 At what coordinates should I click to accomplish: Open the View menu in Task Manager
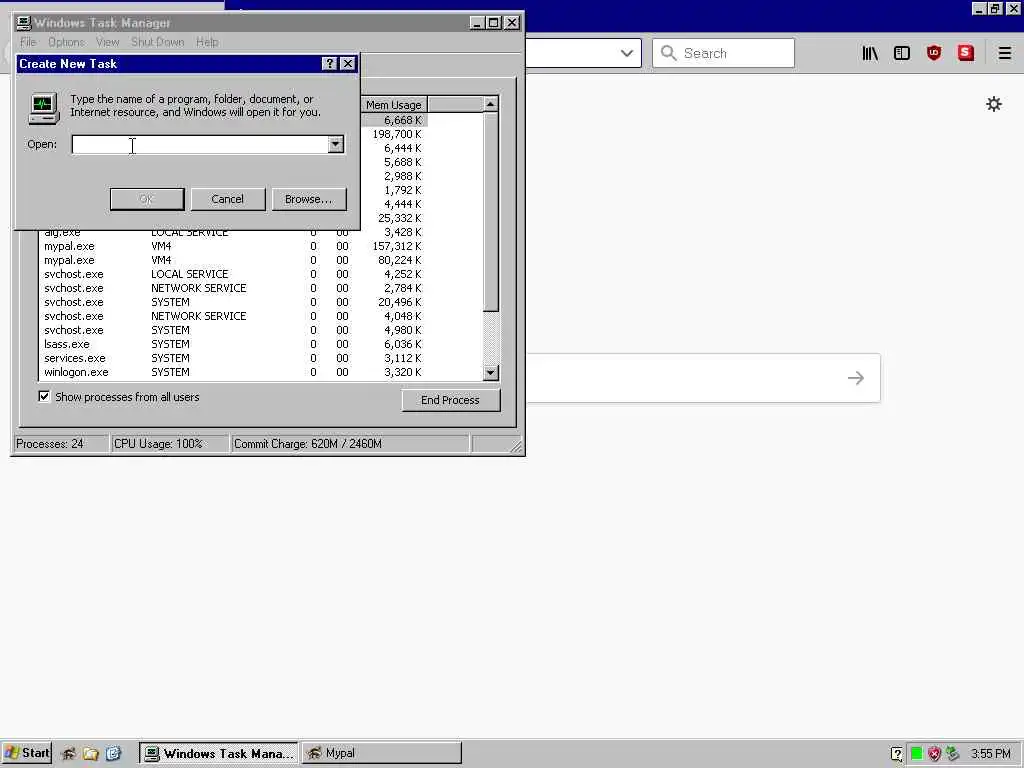point(107,42)
